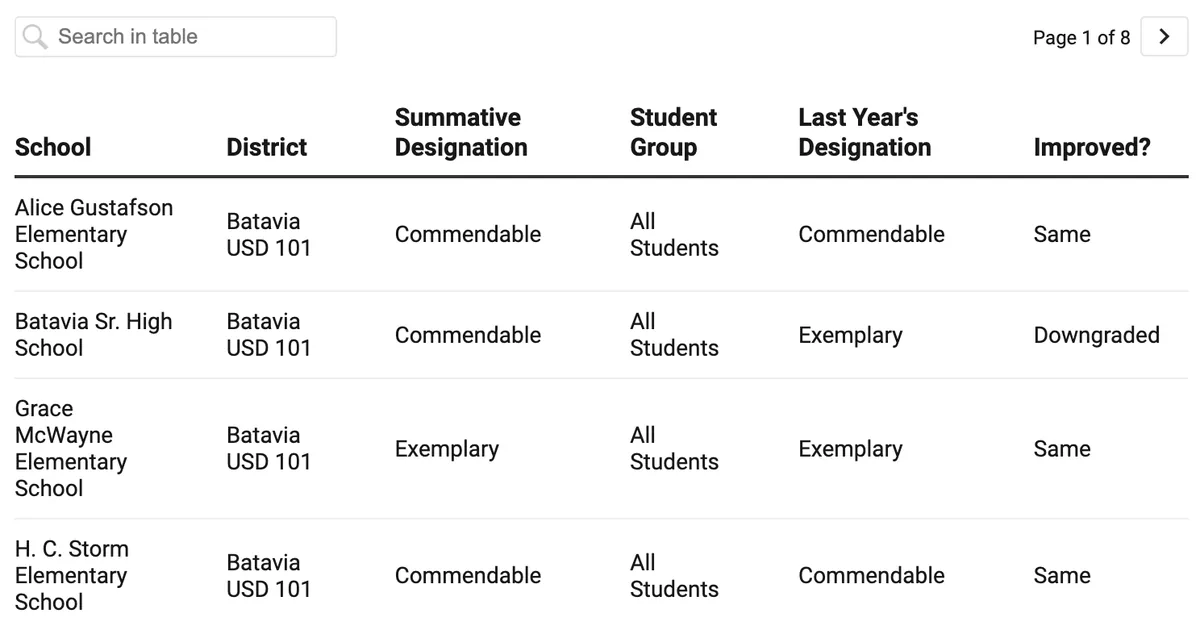Click the right-pointing arrow near Page 1 of 8
This screenshot has width=1200, height=630.
(x=1163, y=36)
